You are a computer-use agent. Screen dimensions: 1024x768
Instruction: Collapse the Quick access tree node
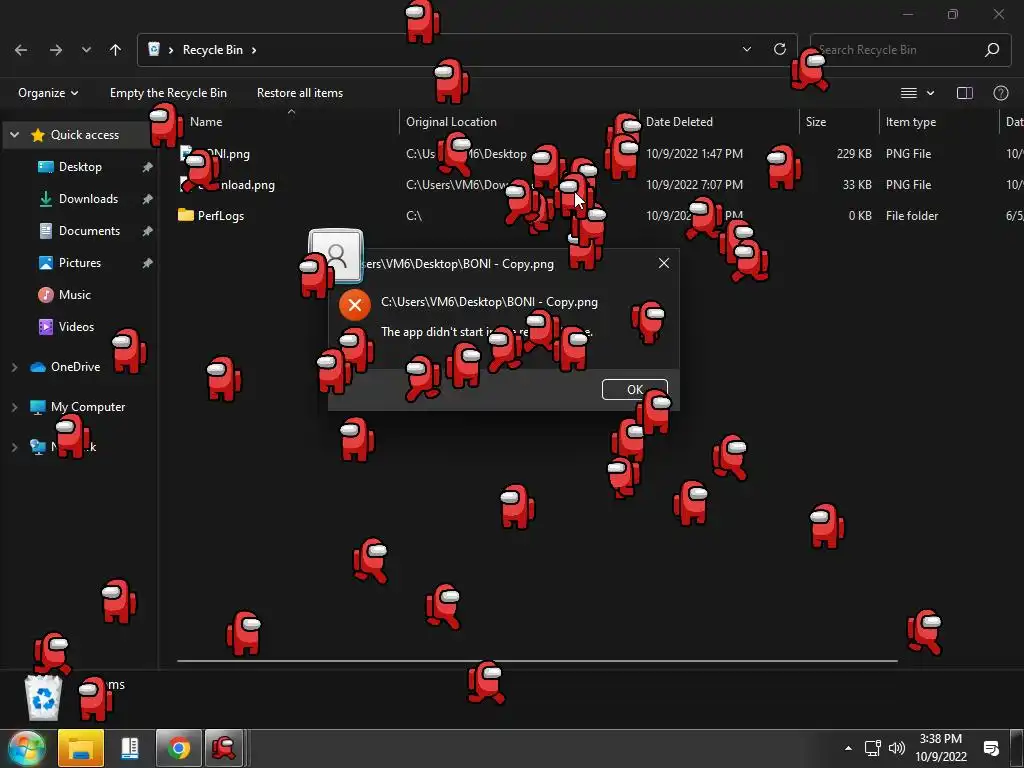pyautogui.click(x=14, y=135)
